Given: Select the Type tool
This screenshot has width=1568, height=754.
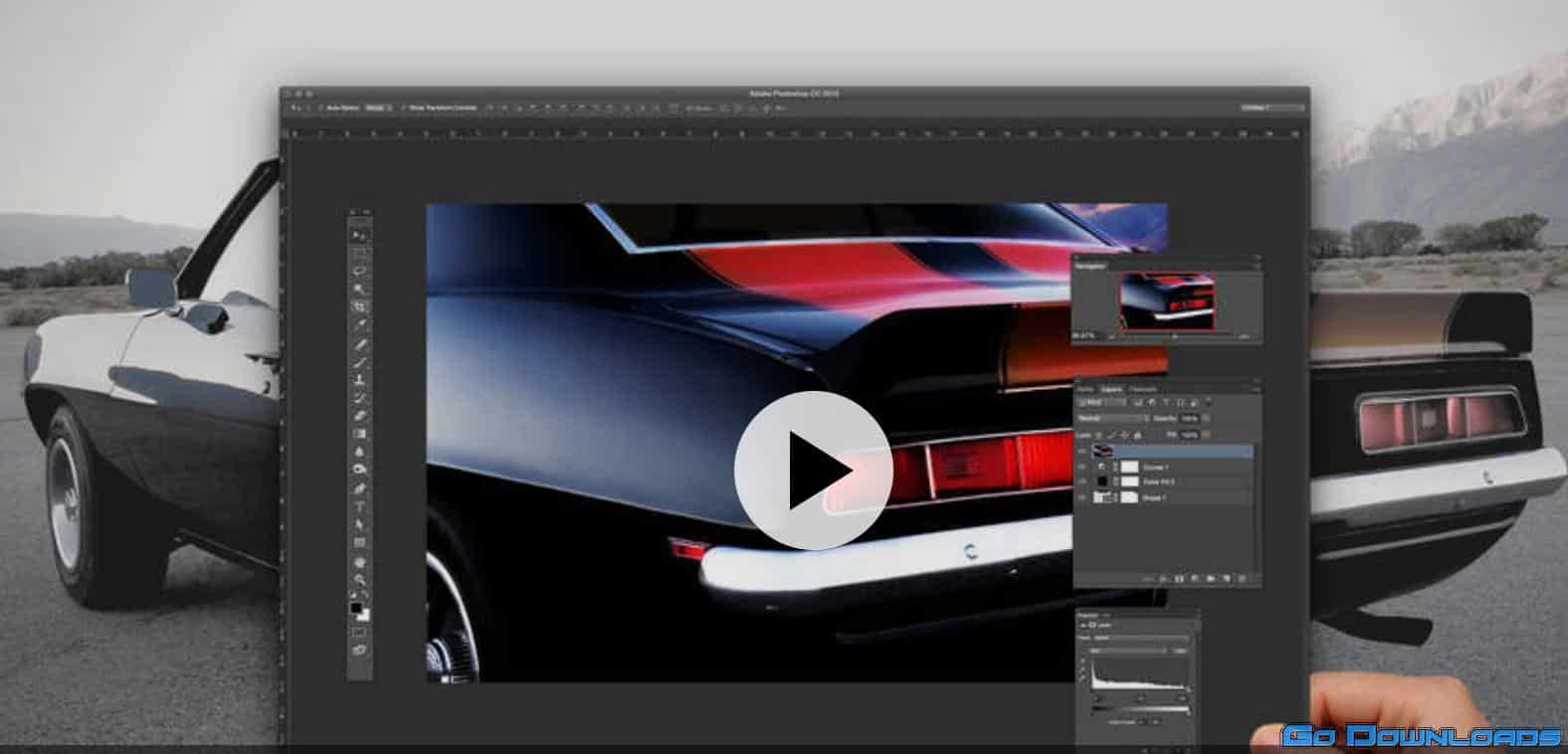Looking at the screenshot, I should (x=359, y=506).
